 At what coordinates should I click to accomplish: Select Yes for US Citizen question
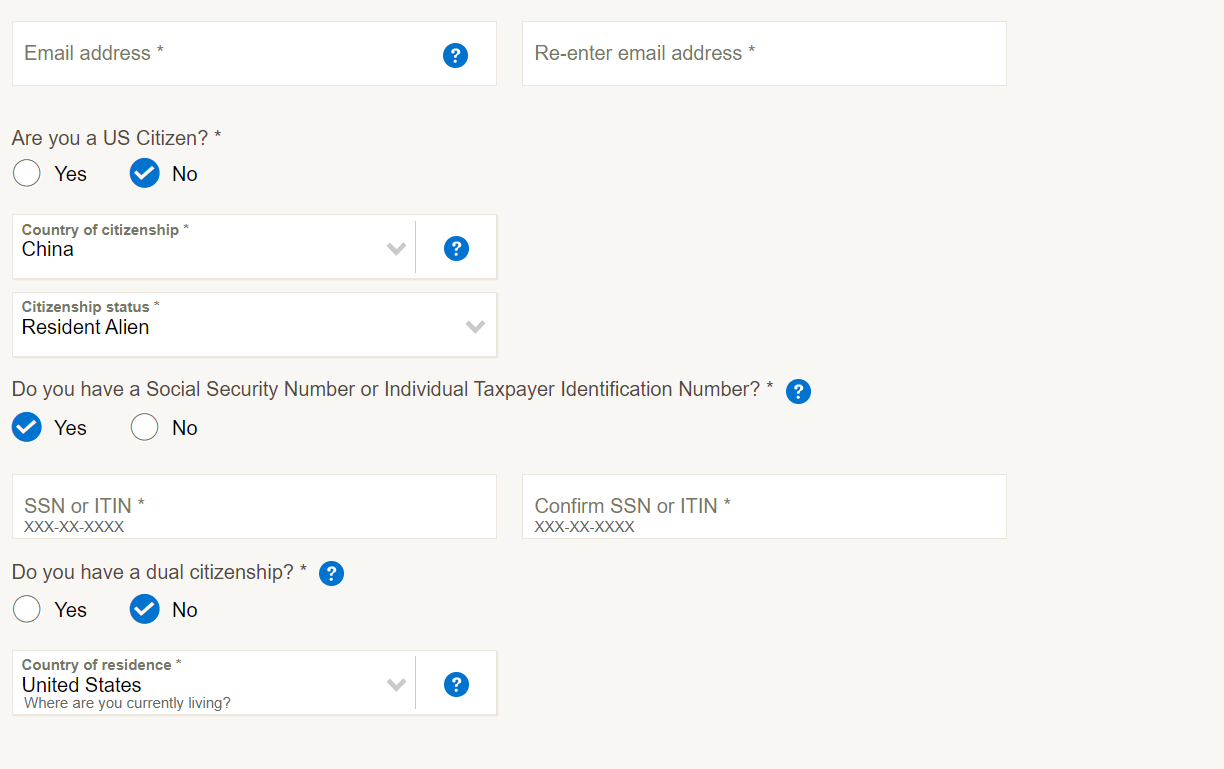point(27,174)
